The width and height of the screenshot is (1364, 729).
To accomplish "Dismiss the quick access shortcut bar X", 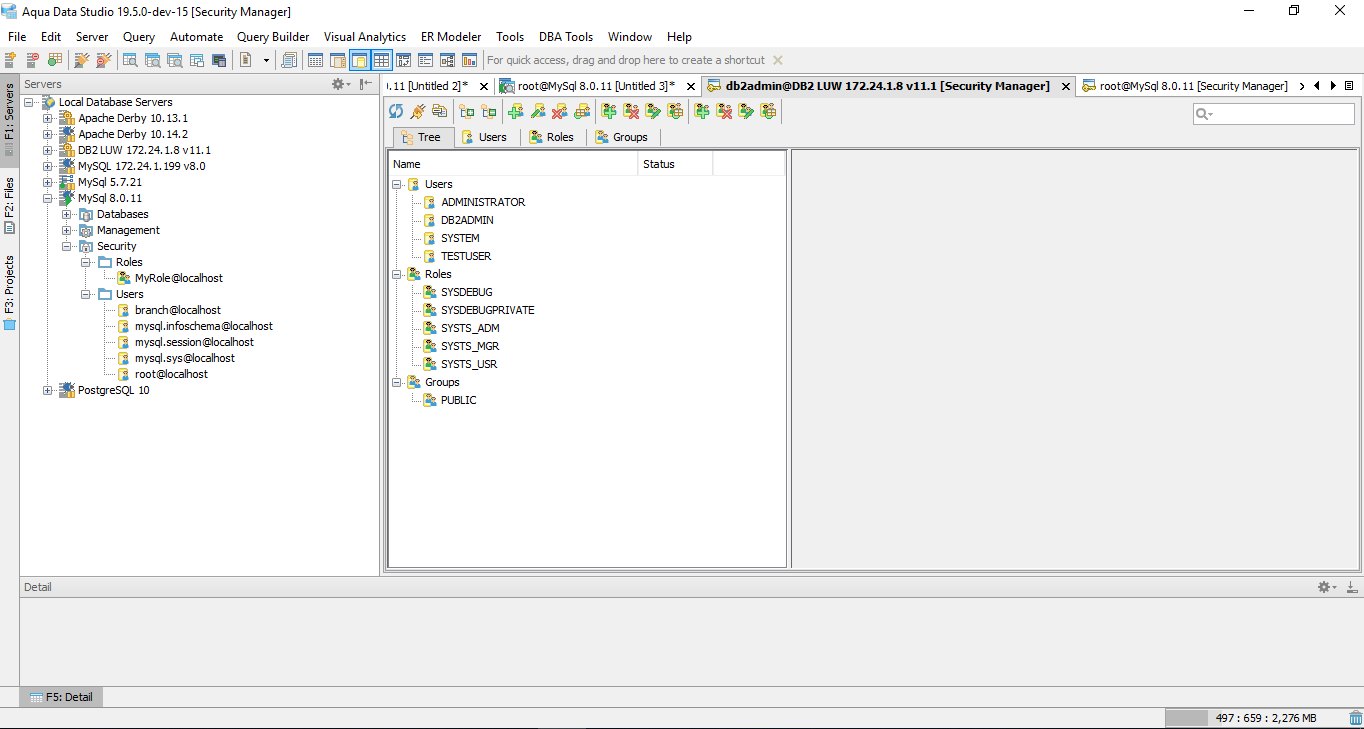I will pyautogui.click(x=778, y=60).
